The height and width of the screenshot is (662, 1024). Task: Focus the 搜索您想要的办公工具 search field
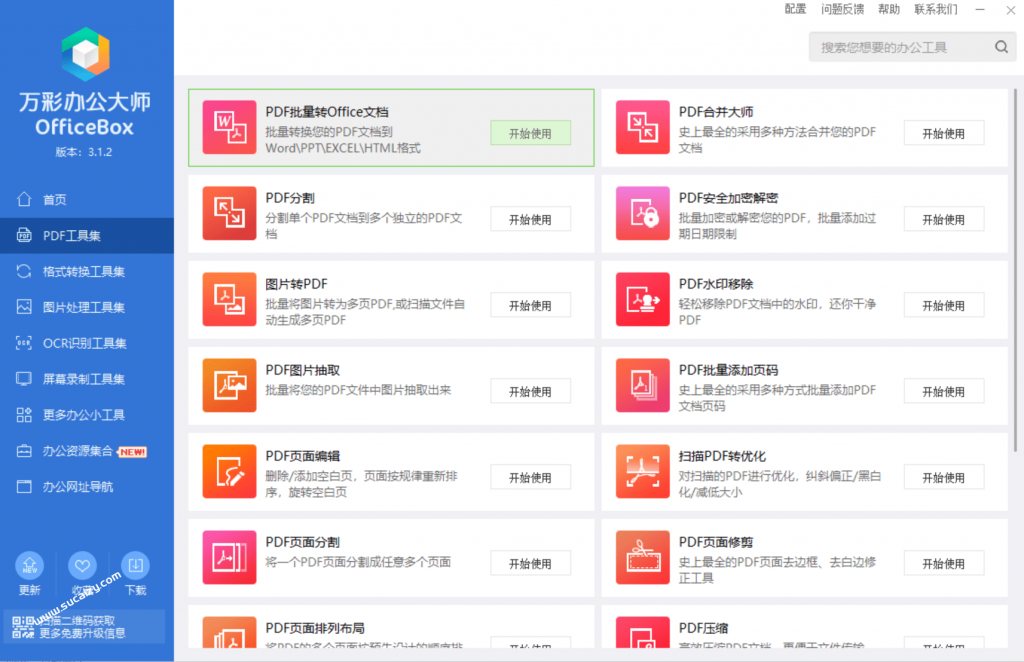click(912, 47)
